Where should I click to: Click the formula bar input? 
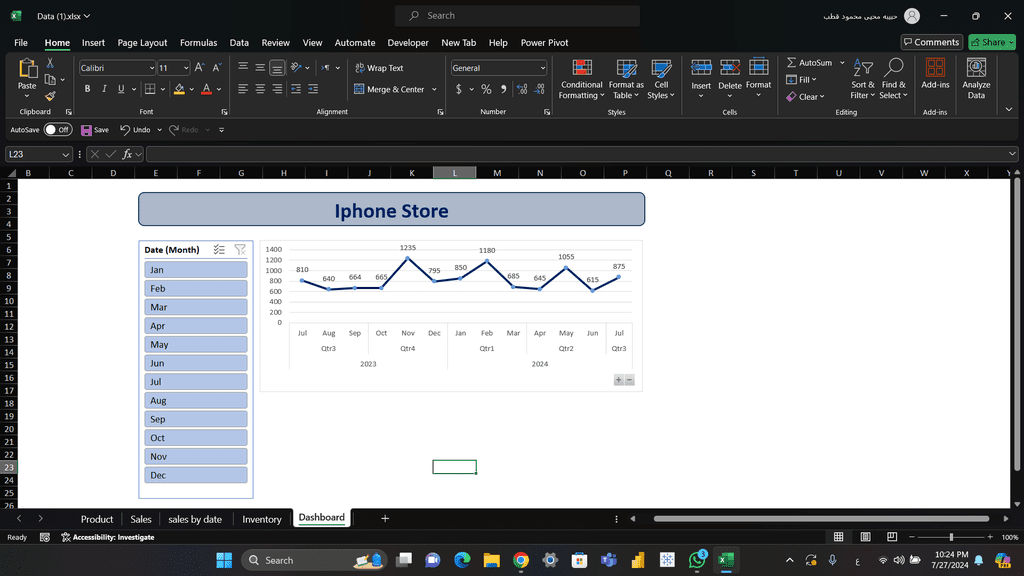576,154
